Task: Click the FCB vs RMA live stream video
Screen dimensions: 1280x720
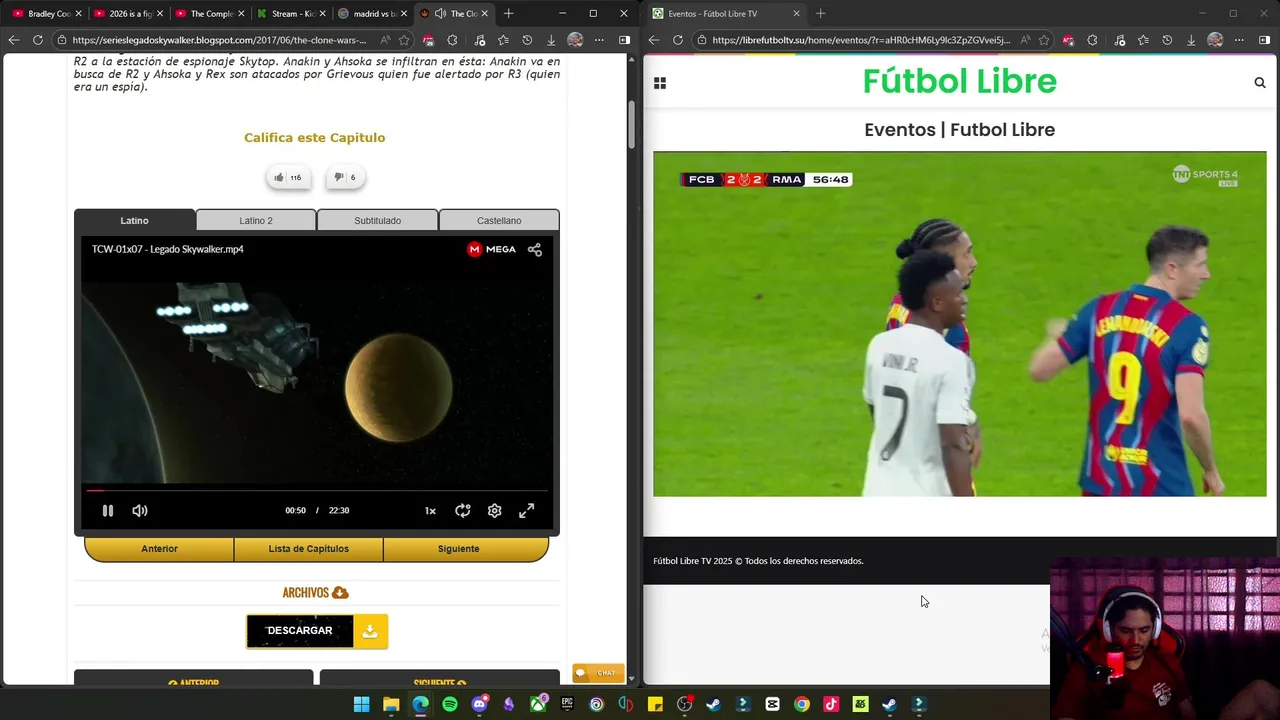Action: coord(960,324)
